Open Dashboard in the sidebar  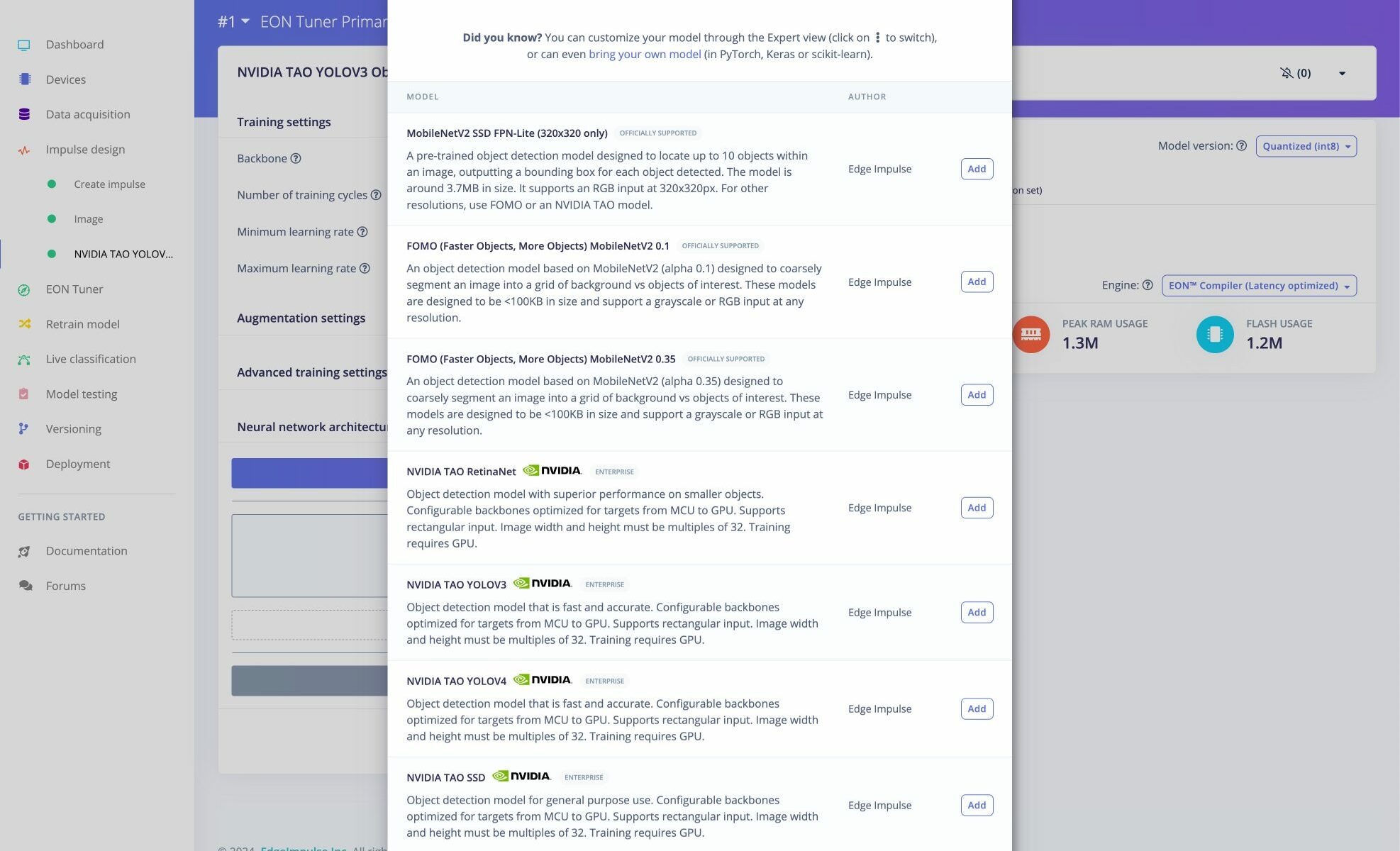74,45
